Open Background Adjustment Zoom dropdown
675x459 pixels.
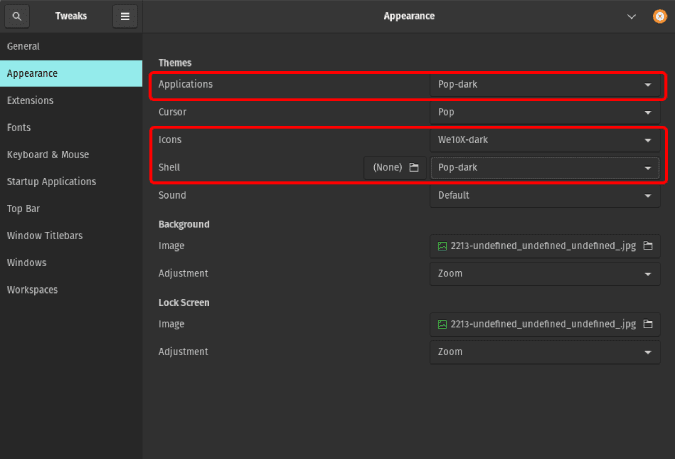coord(545,274)
